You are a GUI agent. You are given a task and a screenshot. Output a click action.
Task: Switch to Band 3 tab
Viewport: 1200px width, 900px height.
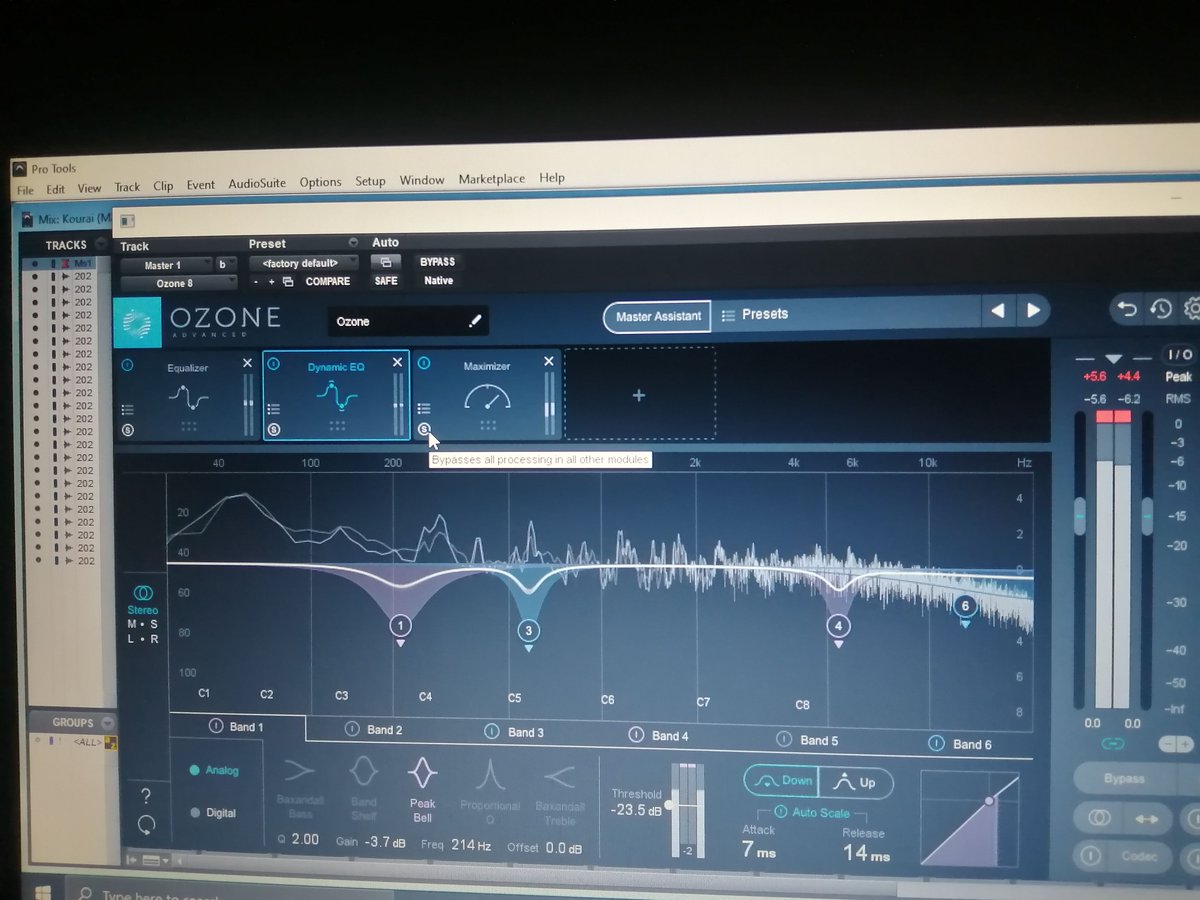515,733
